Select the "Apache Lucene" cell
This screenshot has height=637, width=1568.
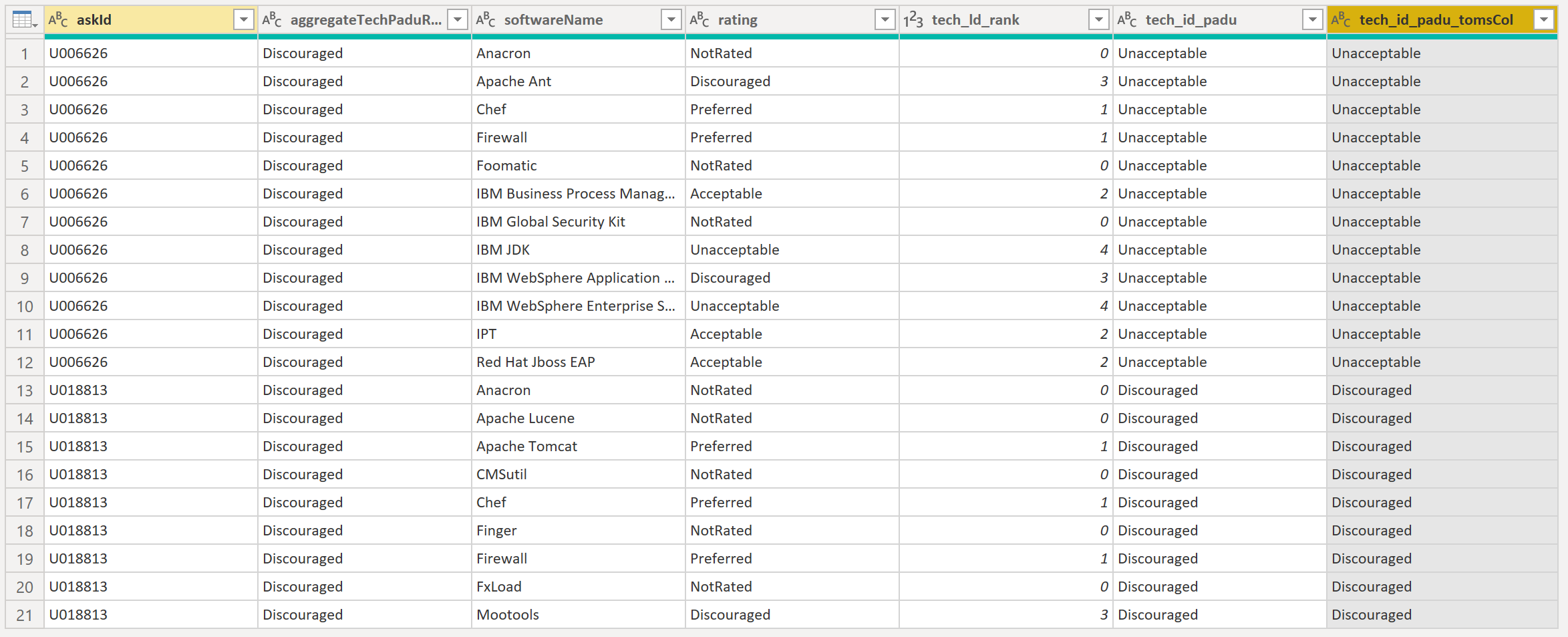tap(578, 418)
